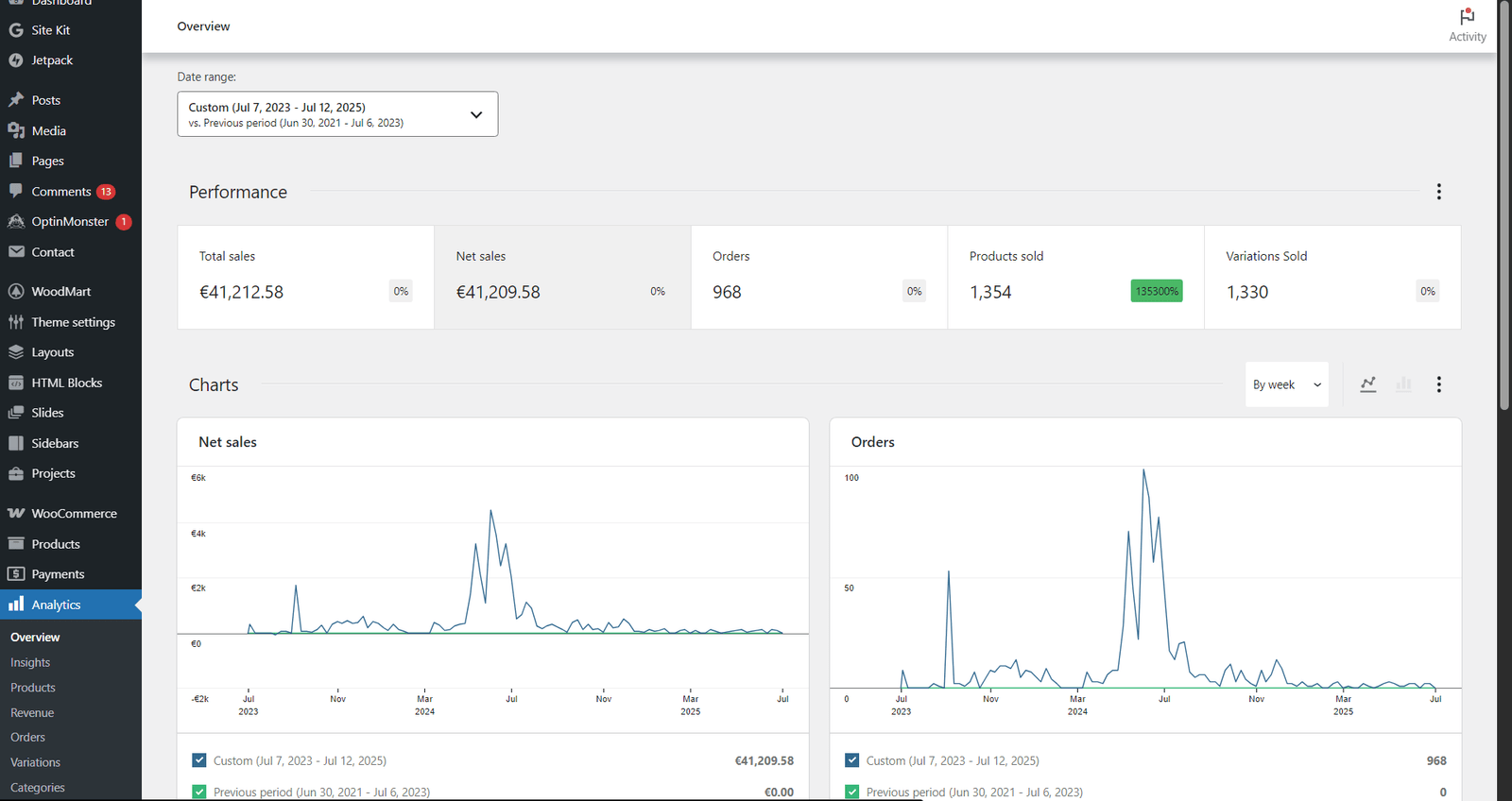Viewport: 1512px width, 801px height.
Task: Click the Slides icon in sidebar
Action: tap(16, 413)
